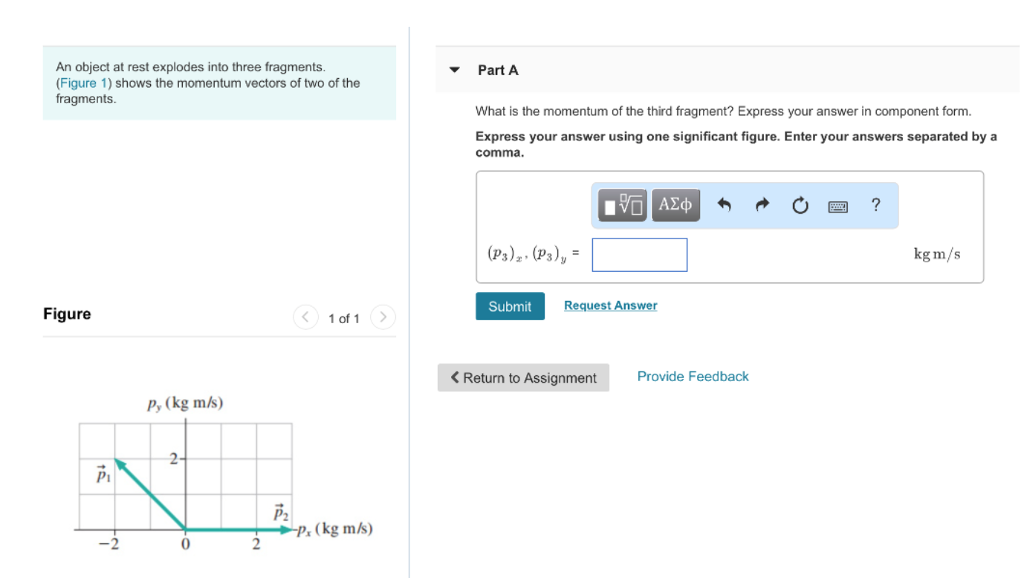The height and width of the screenshot is (578, 1024).
Task: Click inside the answer input box
Action: click(639, 255)
